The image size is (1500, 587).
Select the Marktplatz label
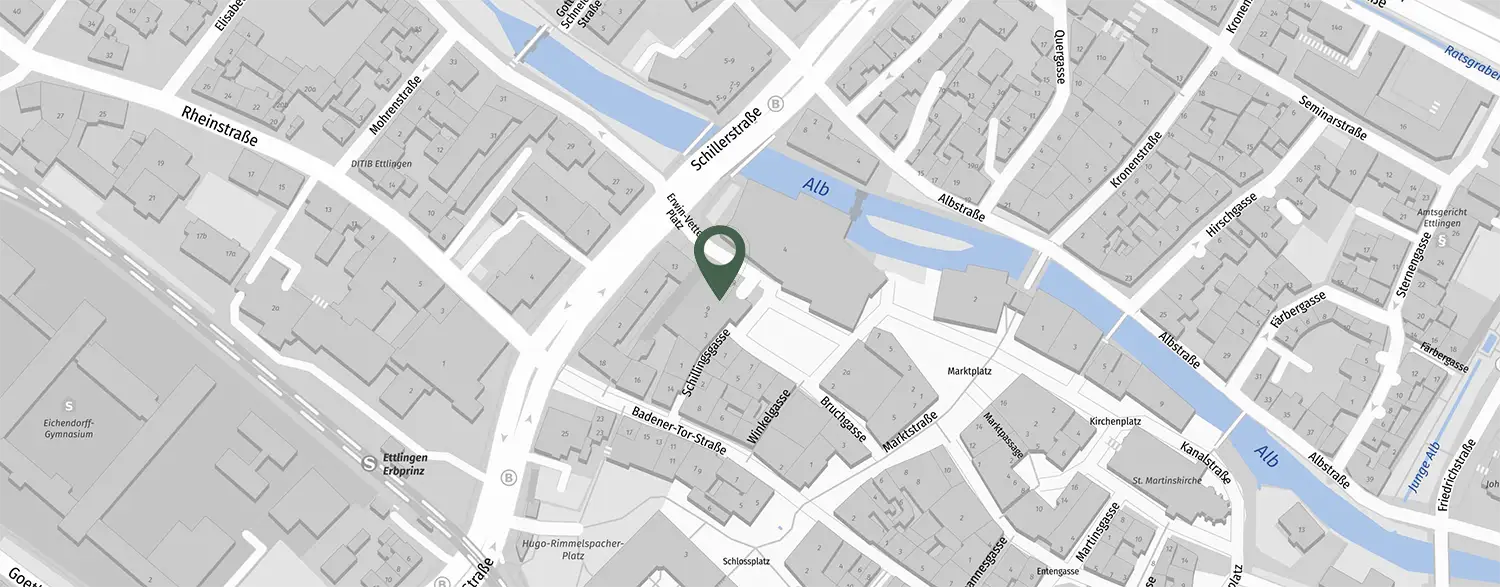[x=968, y=371]
